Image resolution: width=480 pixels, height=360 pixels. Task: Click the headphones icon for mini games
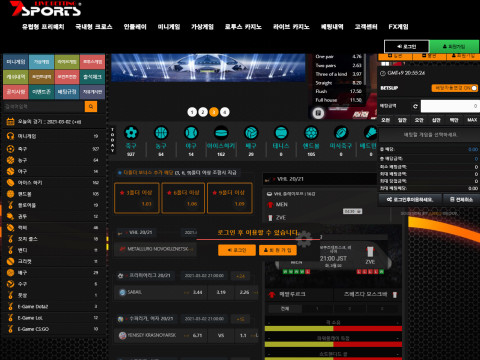point(10,136)
